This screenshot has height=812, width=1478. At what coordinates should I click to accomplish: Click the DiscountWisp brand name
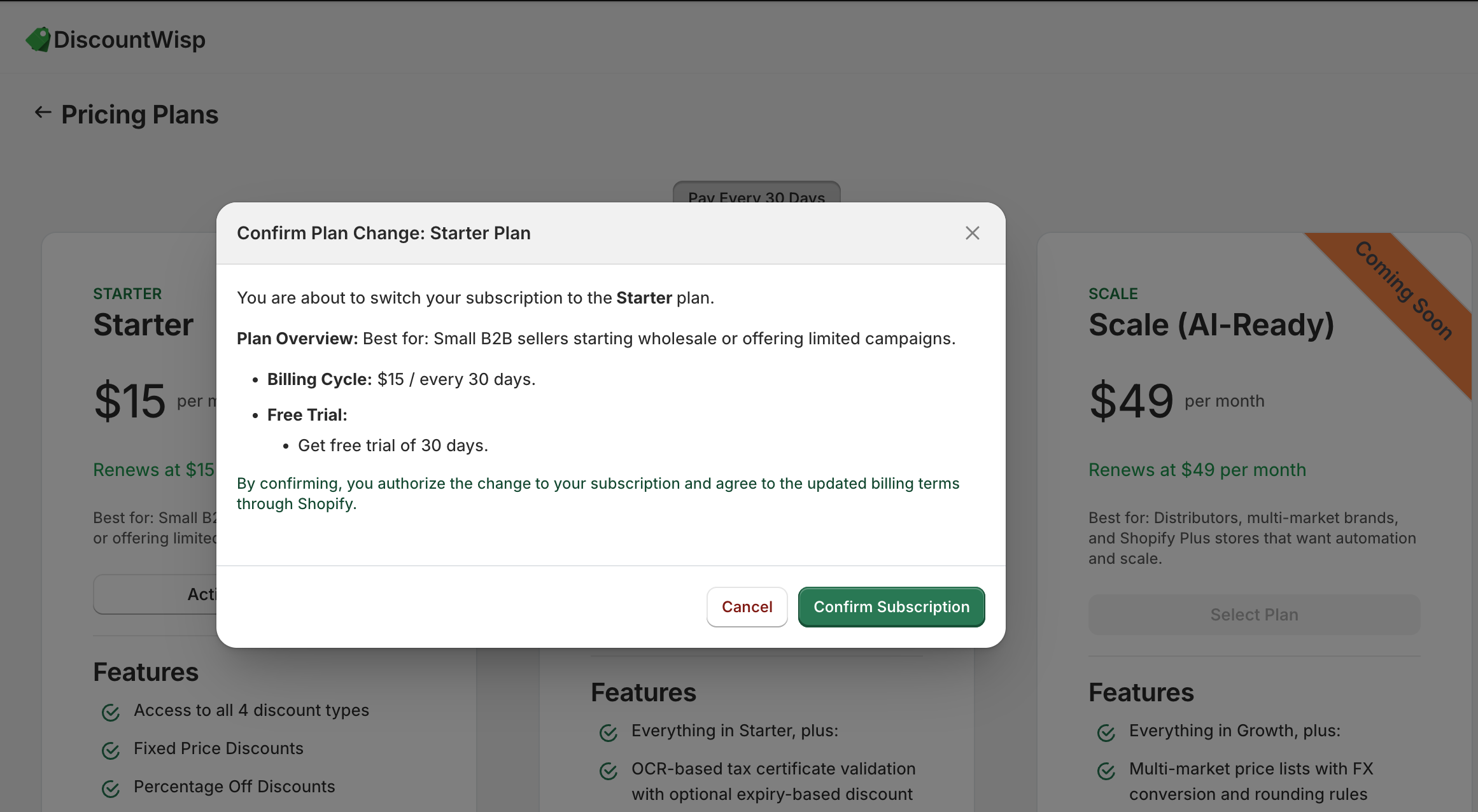[129, 39]
